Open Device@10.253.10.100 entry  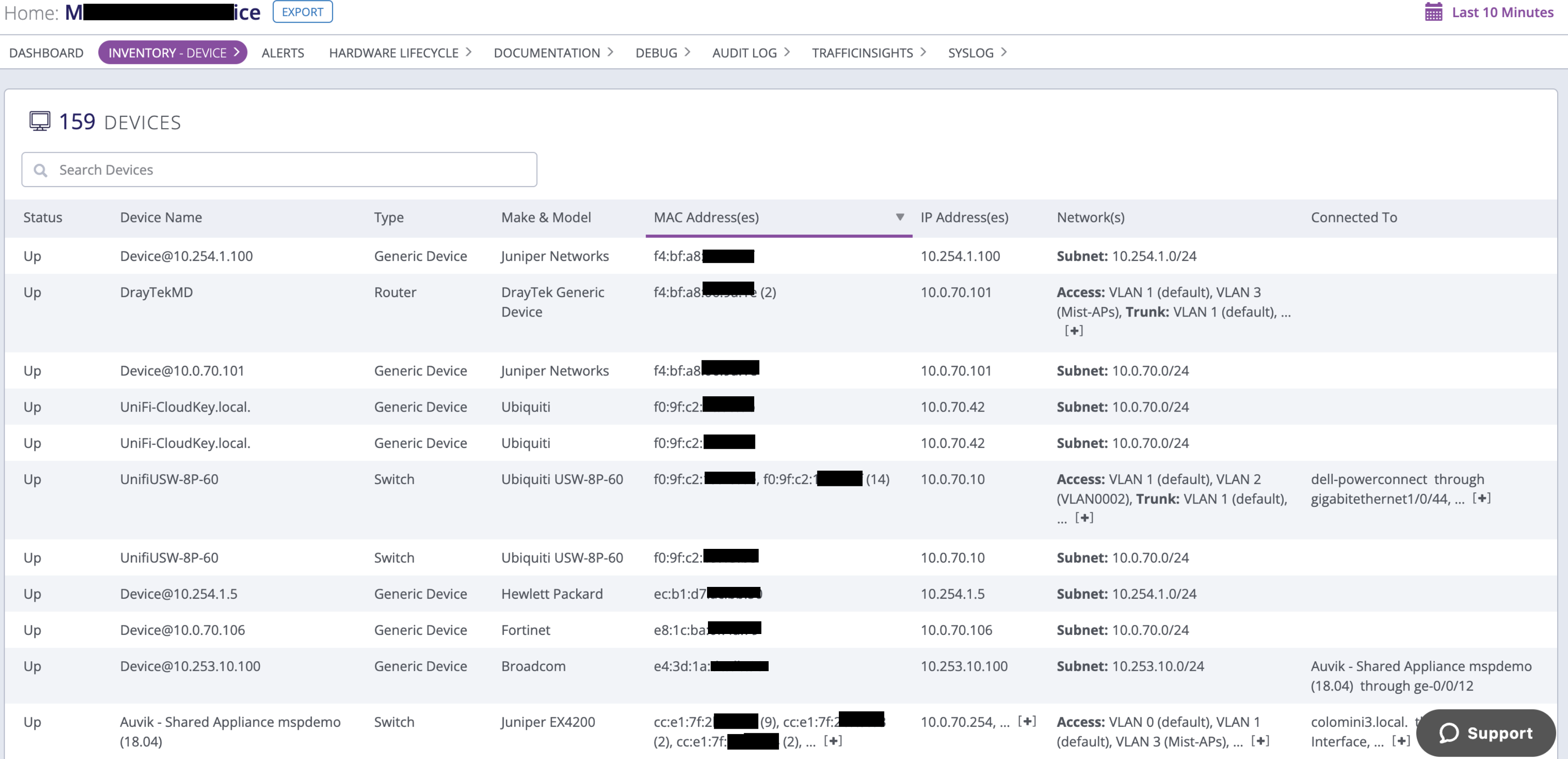(x=190, y=667)
